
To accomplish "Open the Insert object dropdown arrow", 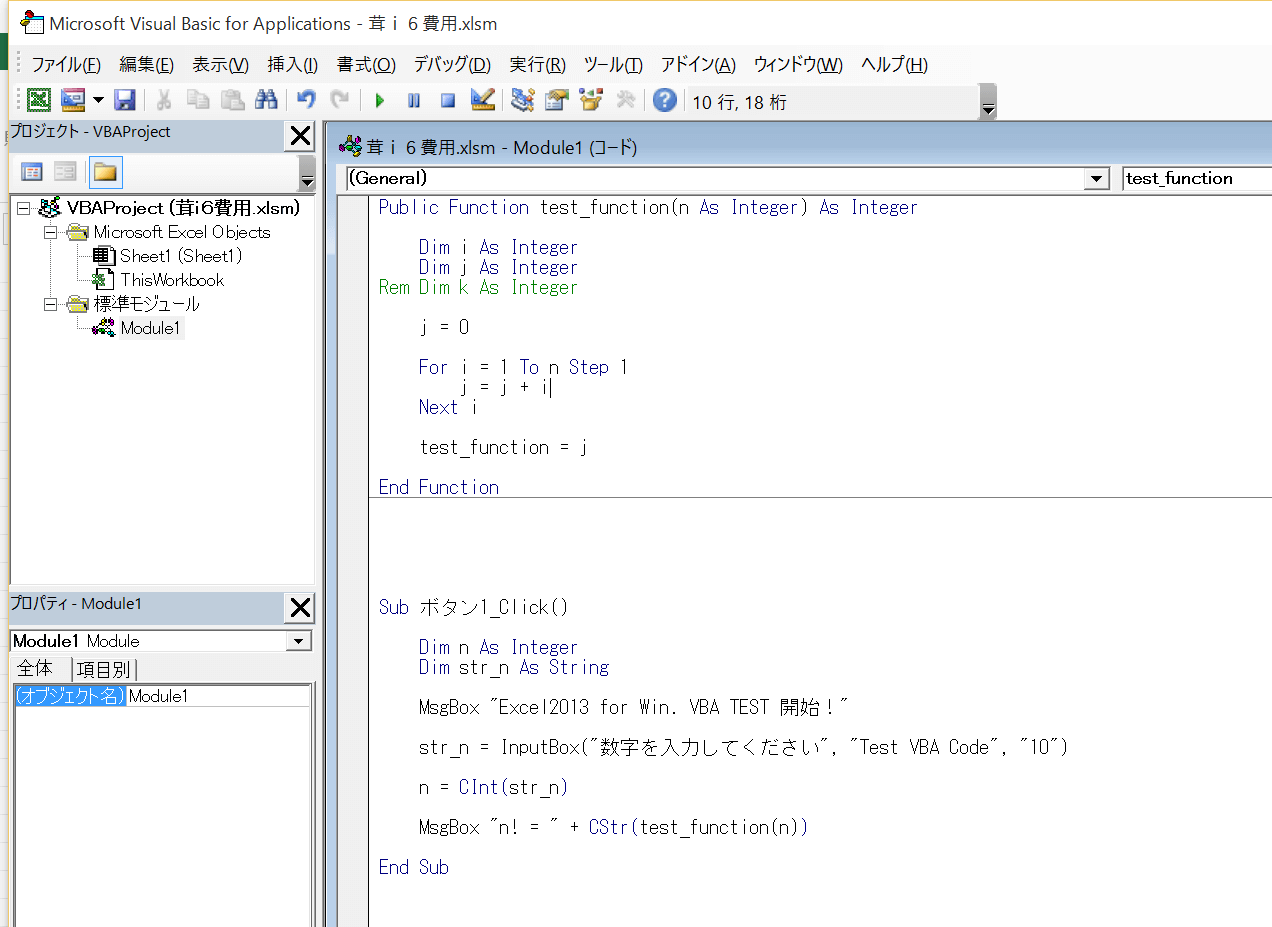I will pos(98,100).
